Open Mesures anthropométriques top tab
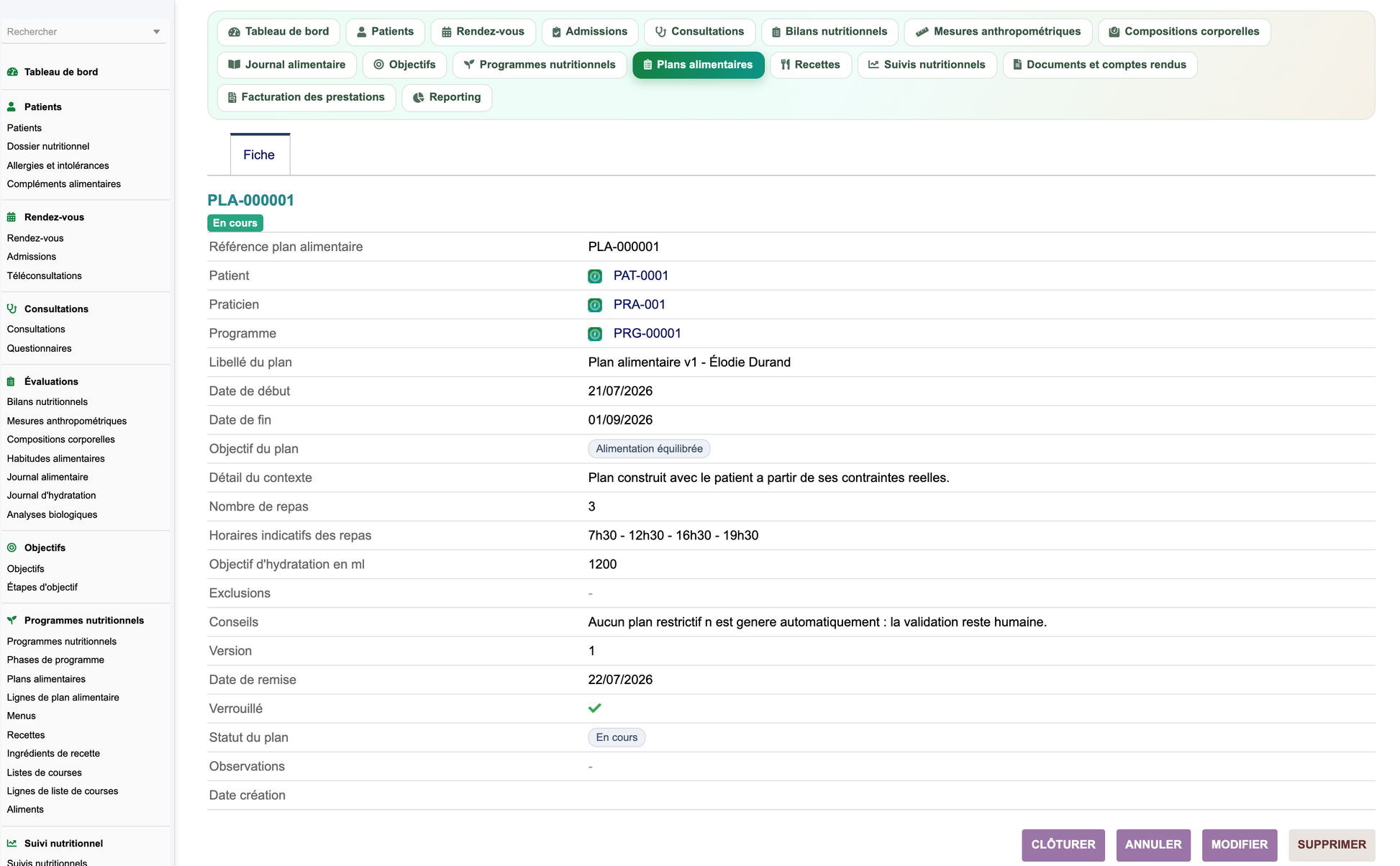Image resolution: width=1400 pixels, height=866 pixels. [998, 32]
